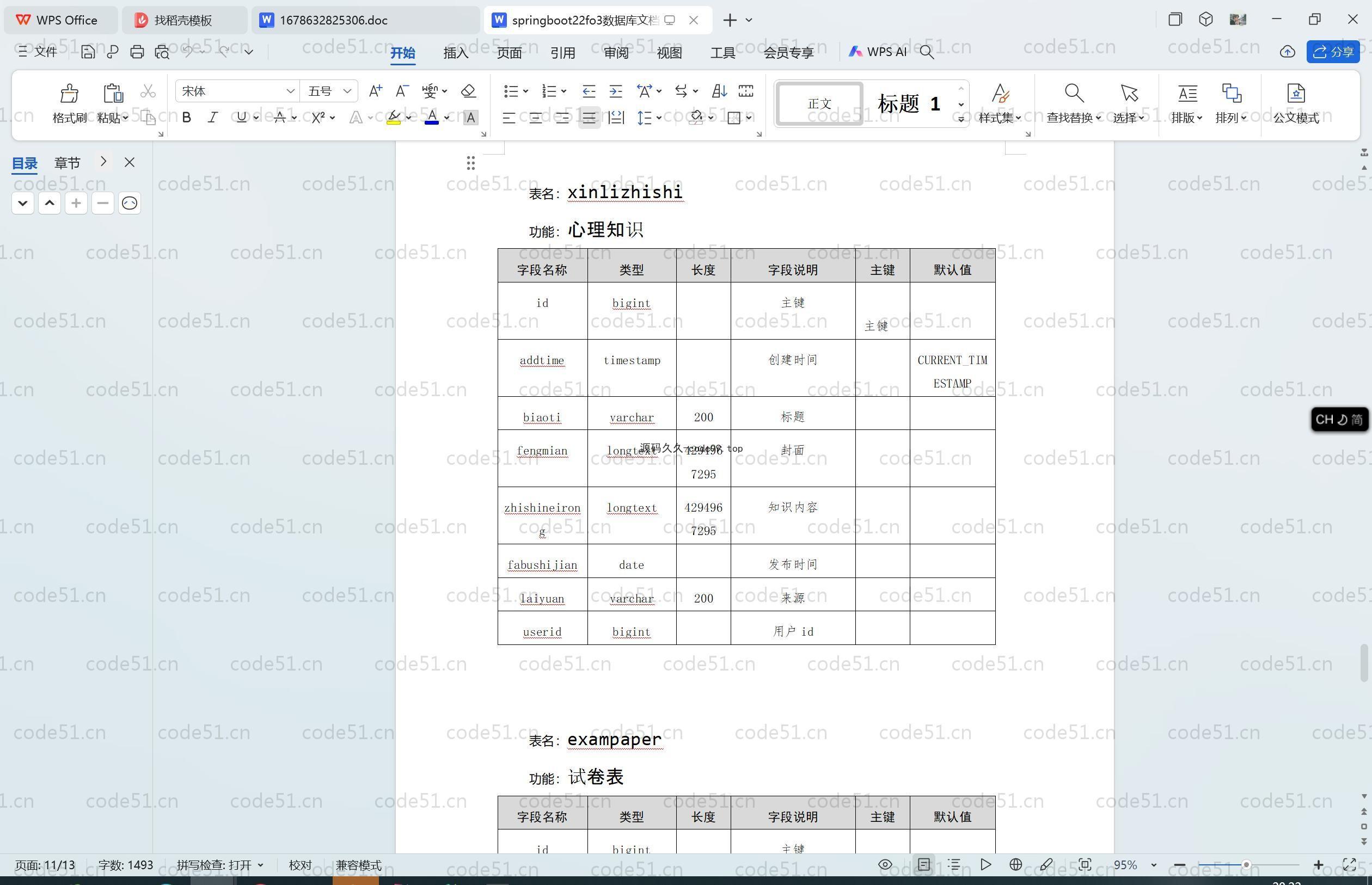Click the Official Document Mode icon

tap(1296, 93)
